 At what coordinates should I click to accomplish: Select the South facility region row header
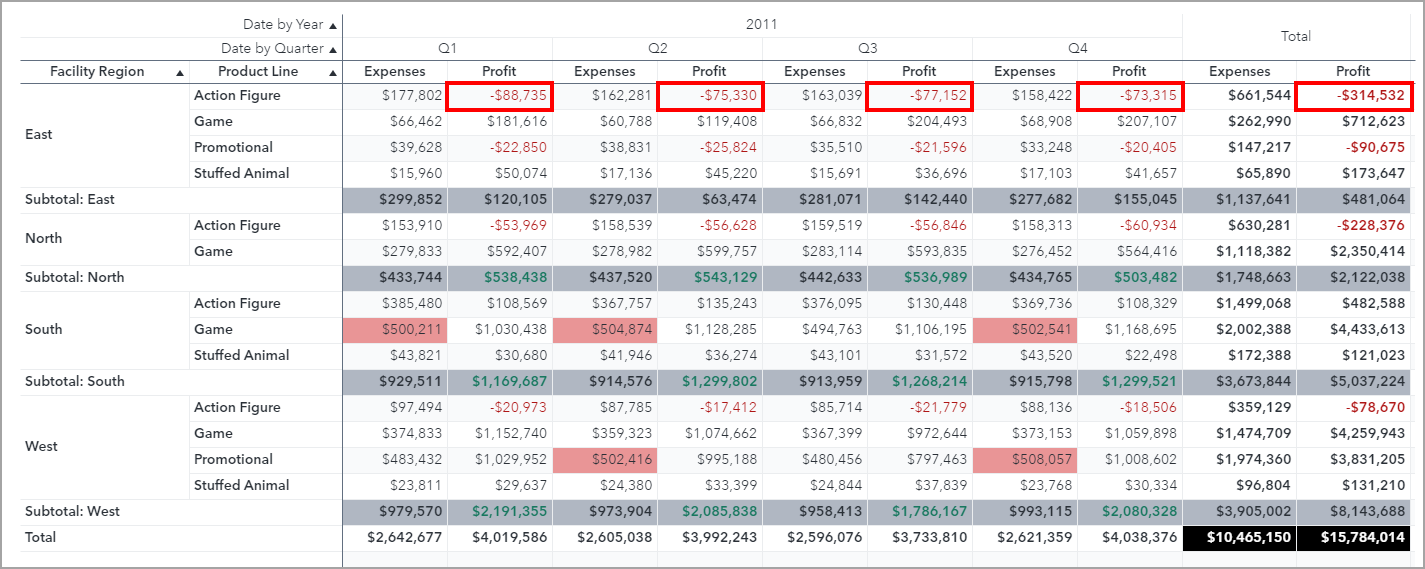pyautogui.click(x=43, y=329)
